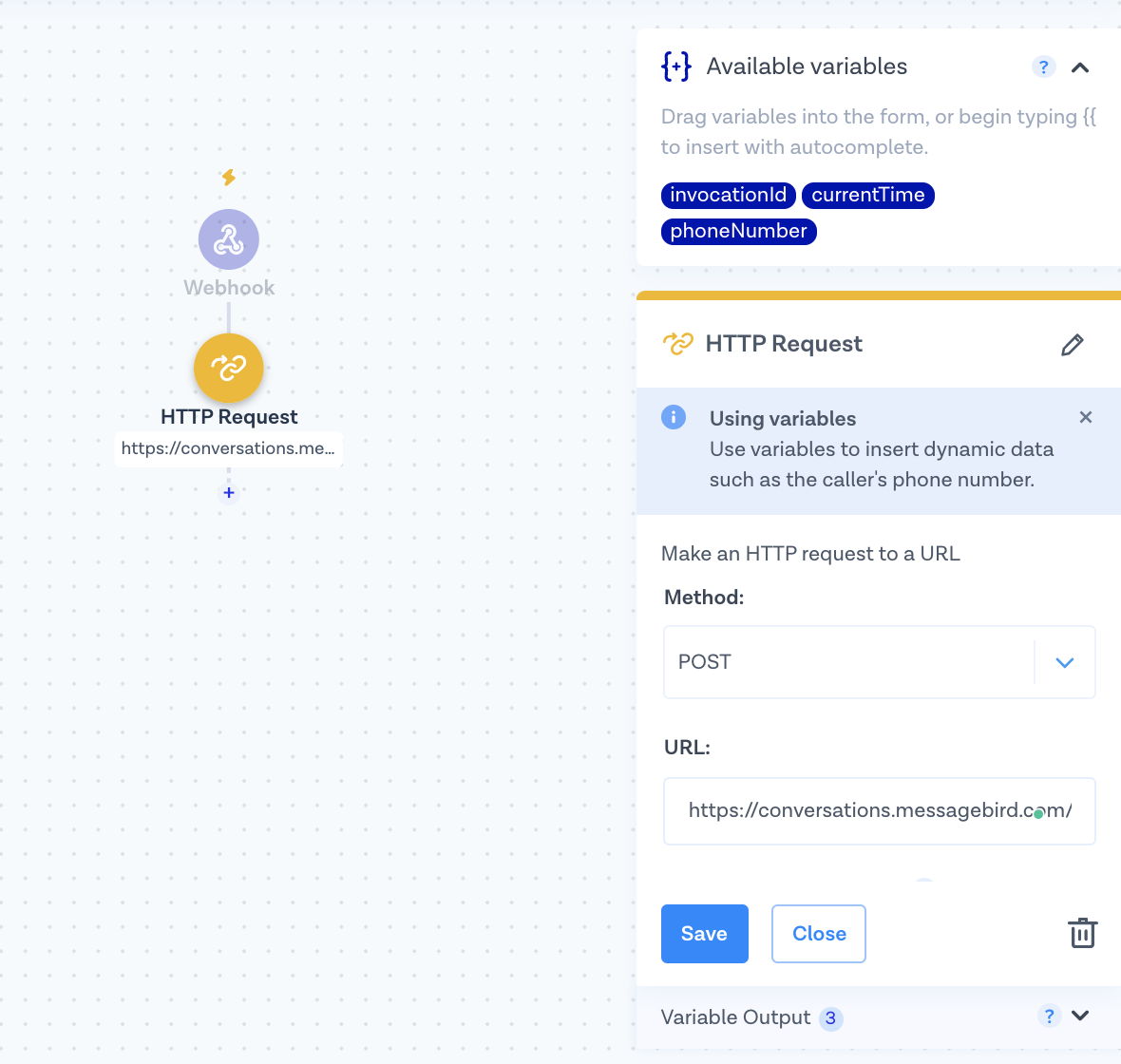Click the blue info icon in banner
Screen dimensions: 1121x1064
coord(674,417)
